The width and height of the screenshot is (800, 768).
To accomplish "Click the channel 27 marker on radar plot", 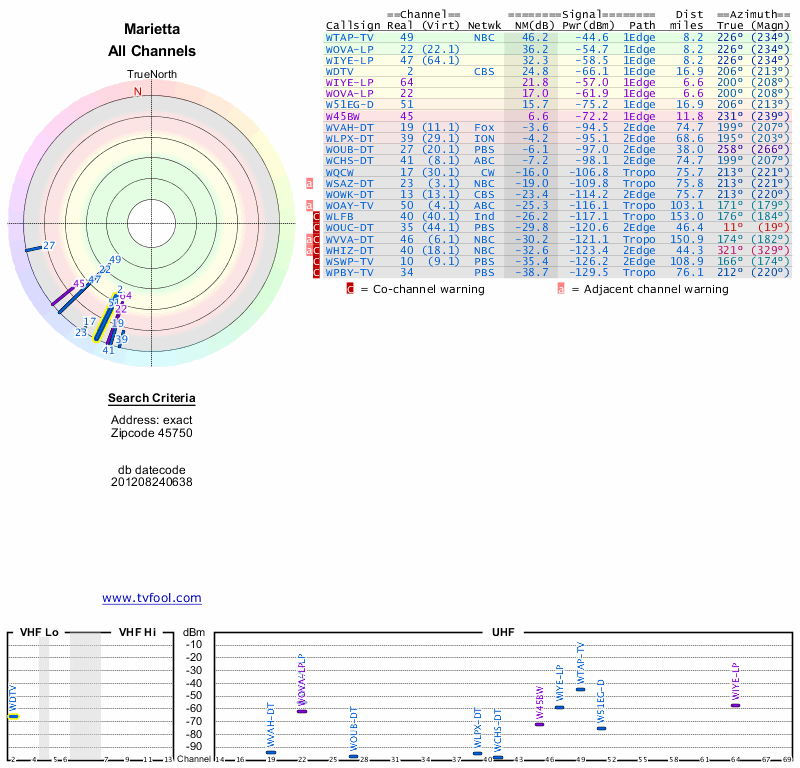I will coord(34,247).
